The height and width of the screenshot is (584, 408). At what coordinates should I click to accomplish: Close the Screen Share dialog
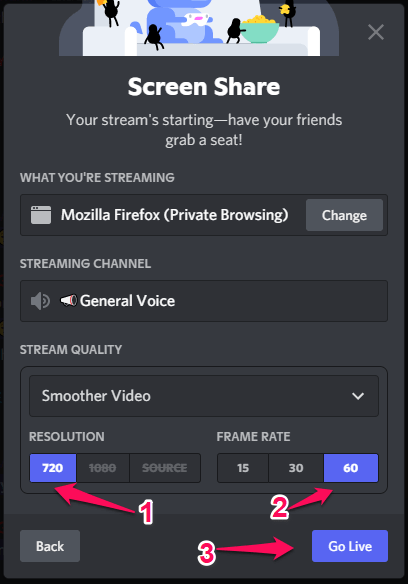click(376, 32)
